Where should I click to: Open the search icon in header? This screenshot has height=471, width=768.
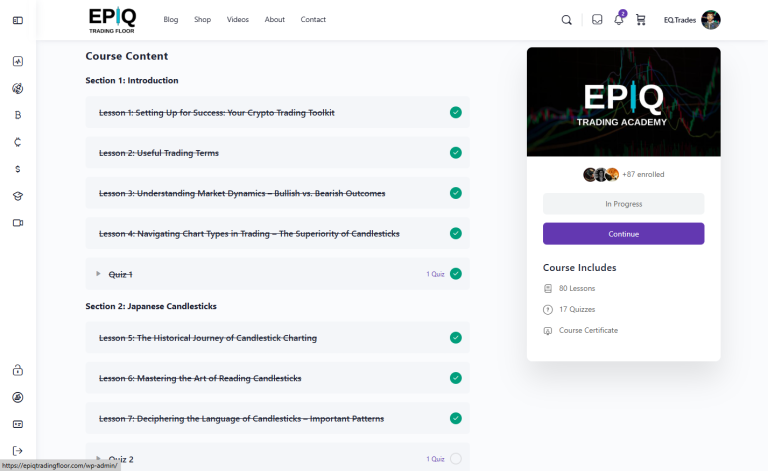click(x=567, y=20)
